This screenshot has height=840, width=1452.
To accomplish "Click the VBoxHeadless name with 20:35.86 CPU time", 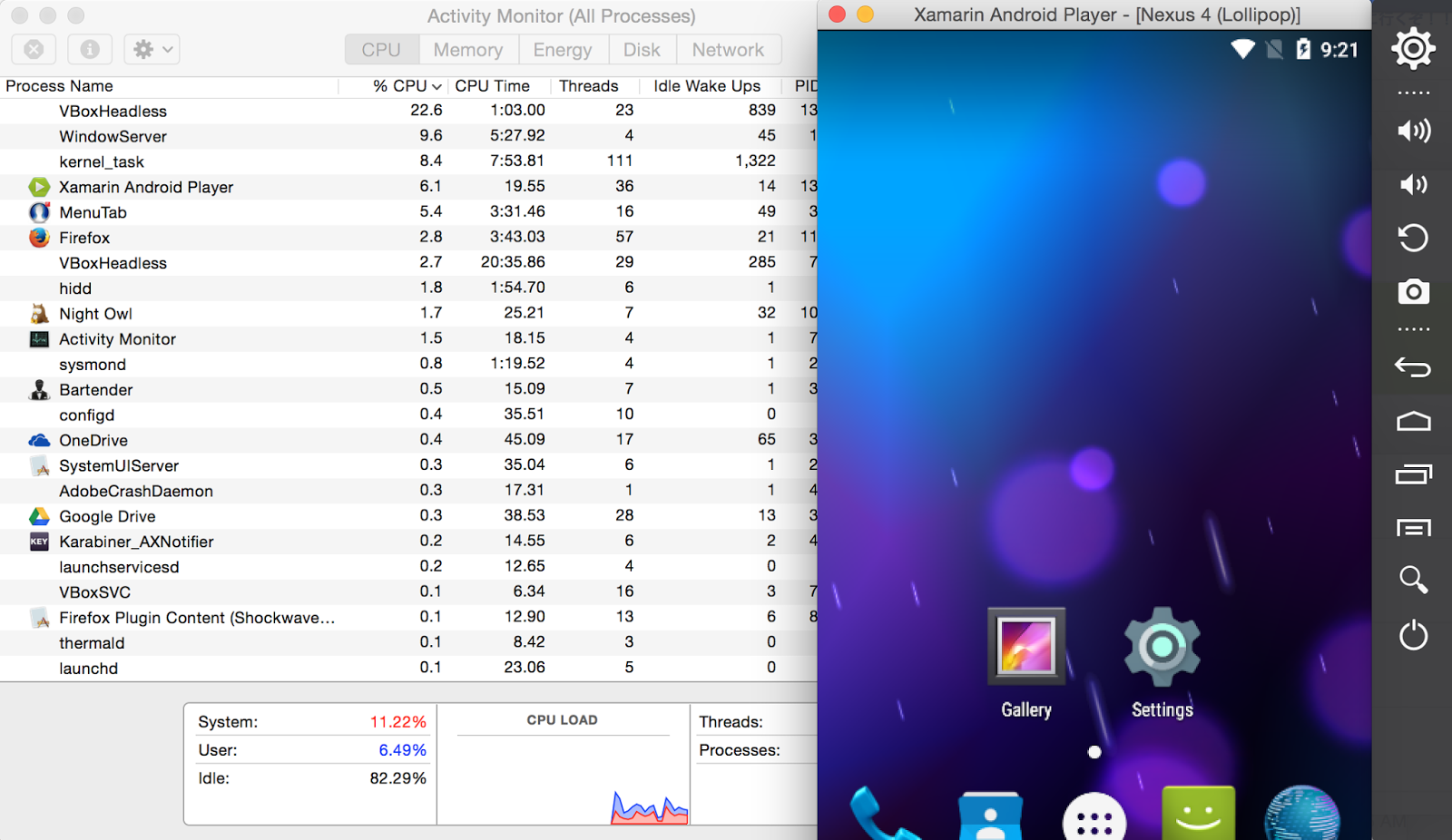I will (113, 264).
